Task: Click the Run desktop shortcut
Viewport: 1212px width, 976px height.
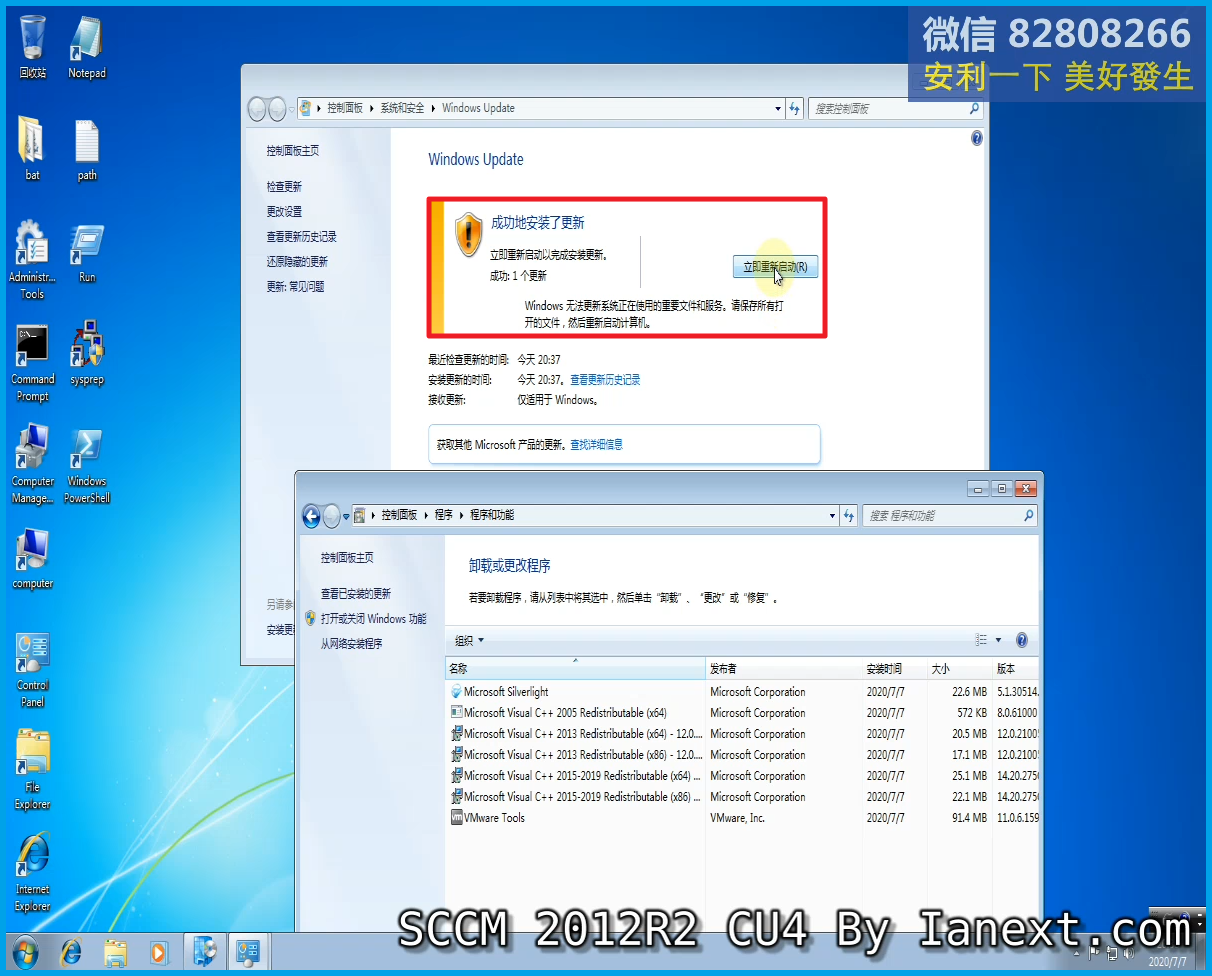Action: point(87,252)
